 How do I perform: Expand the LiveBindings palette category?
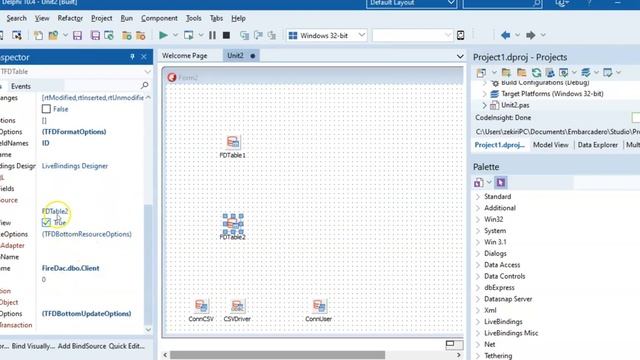pos(478,322)
